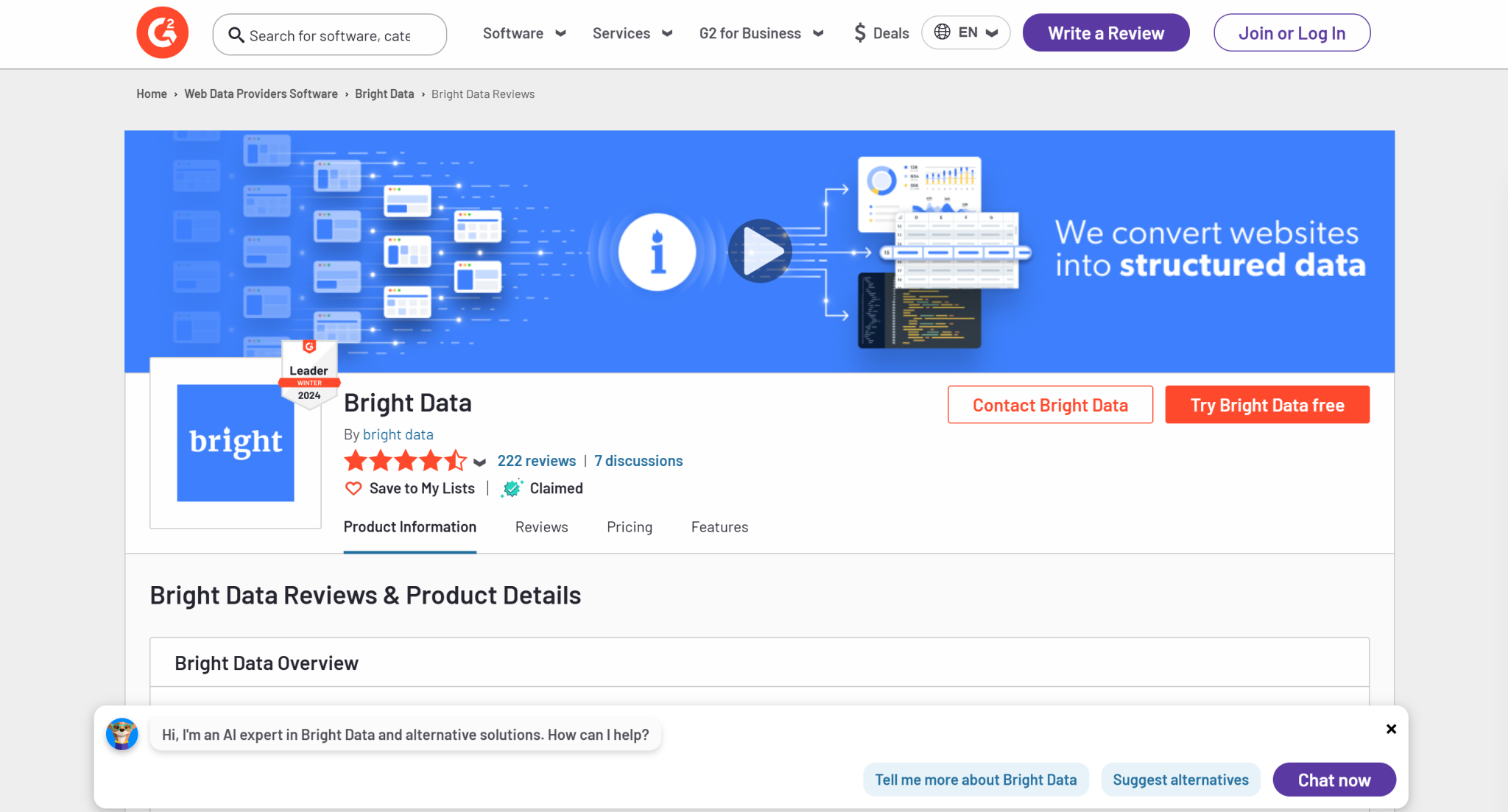
Task: Click the search magnifier icon
Action: (x=236, y=35)
